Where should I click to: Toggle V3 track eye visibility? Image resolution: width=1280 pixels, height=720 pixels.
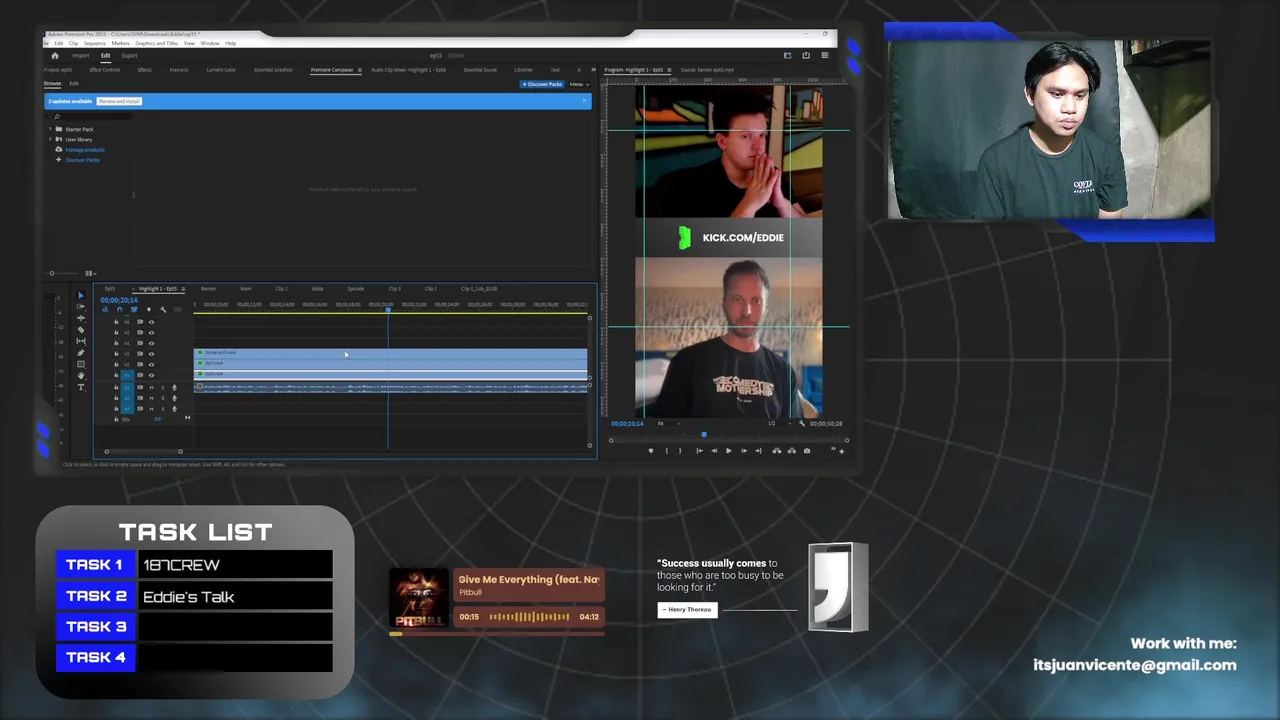[x=151, y=354]
